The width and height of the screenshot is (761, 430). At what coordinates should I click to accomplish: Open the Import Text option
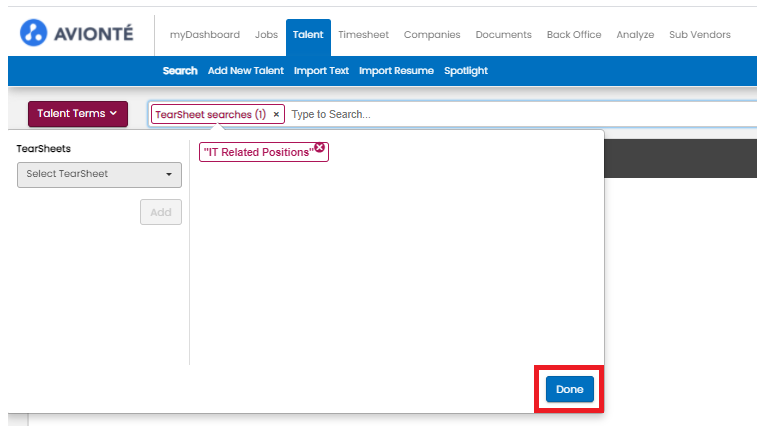point(321,71)
